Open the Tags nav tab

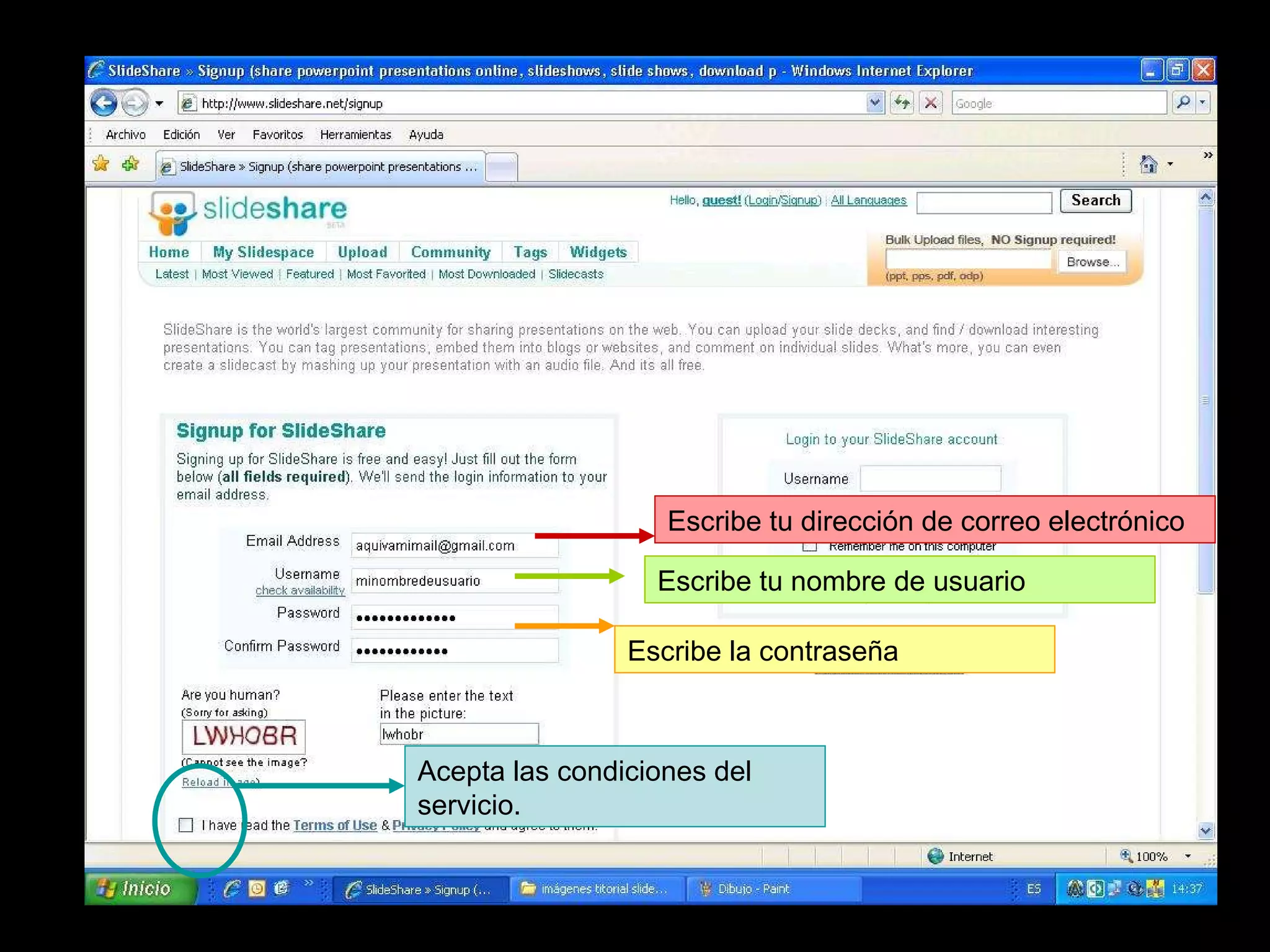point(530,252)
